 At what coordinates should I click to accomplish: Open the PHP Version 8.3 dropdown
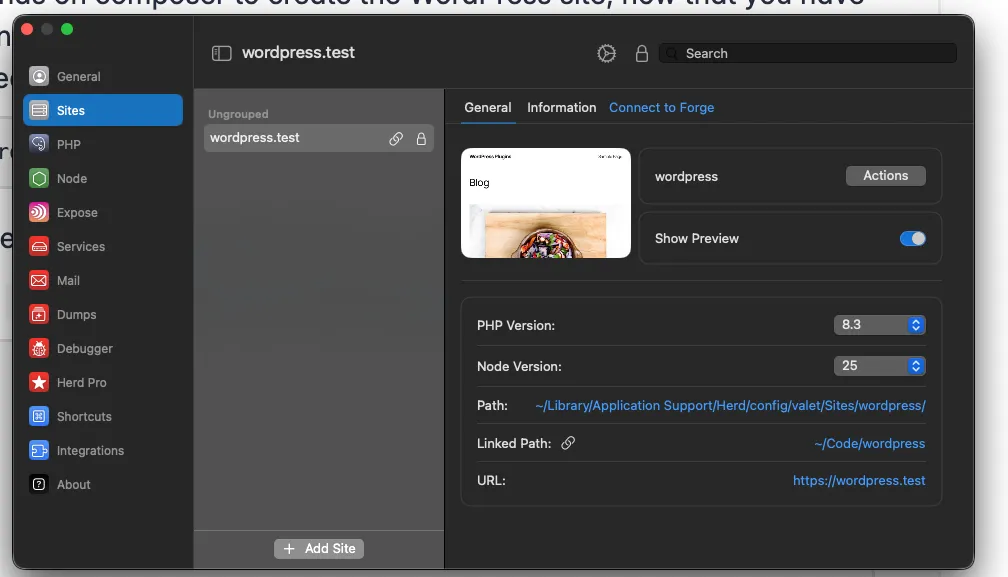pos(879,324)
